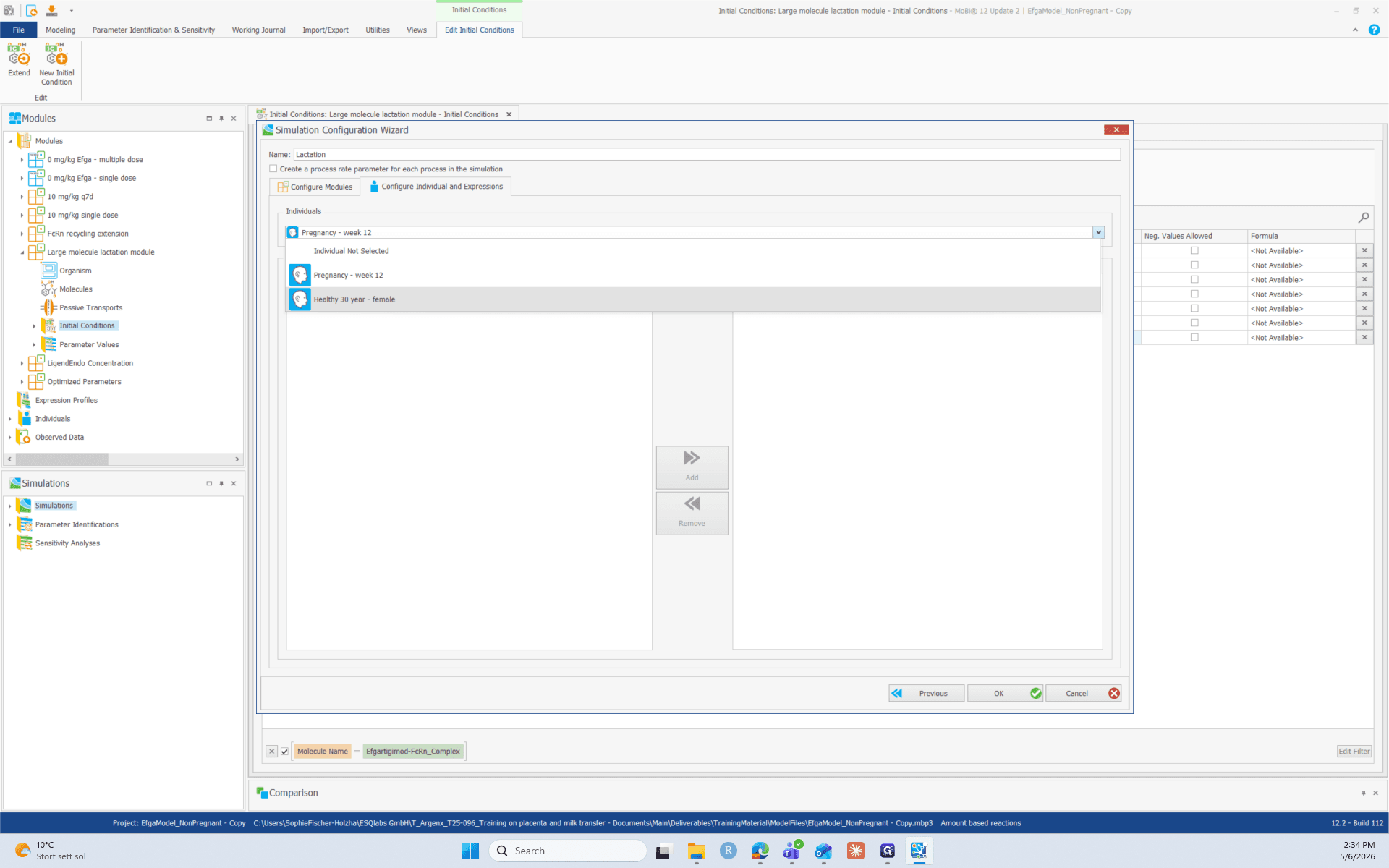Check last Neg. Values Allowed checkbox
The image size is (1389, 868).
1194,338
